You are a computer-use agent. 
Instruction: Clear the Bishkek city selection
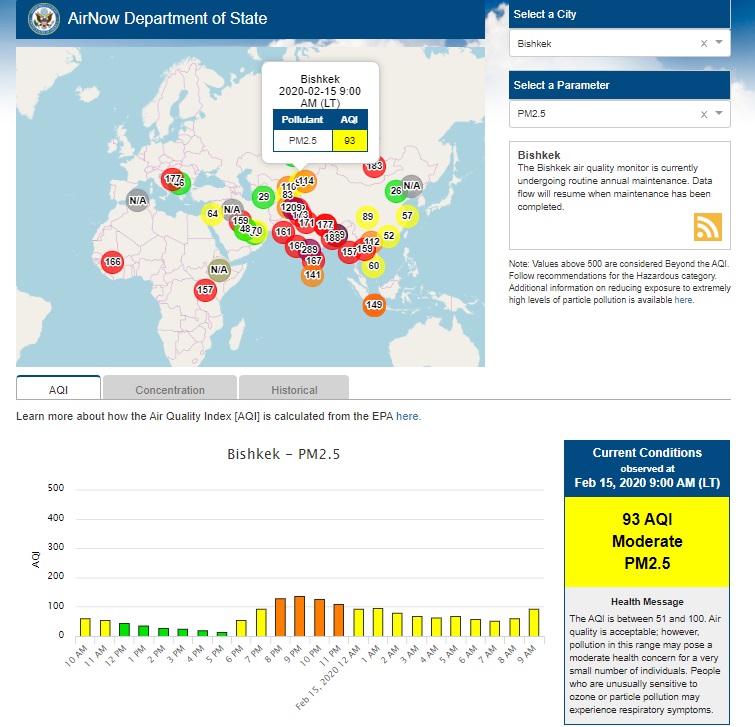click(x=703, y=44)
